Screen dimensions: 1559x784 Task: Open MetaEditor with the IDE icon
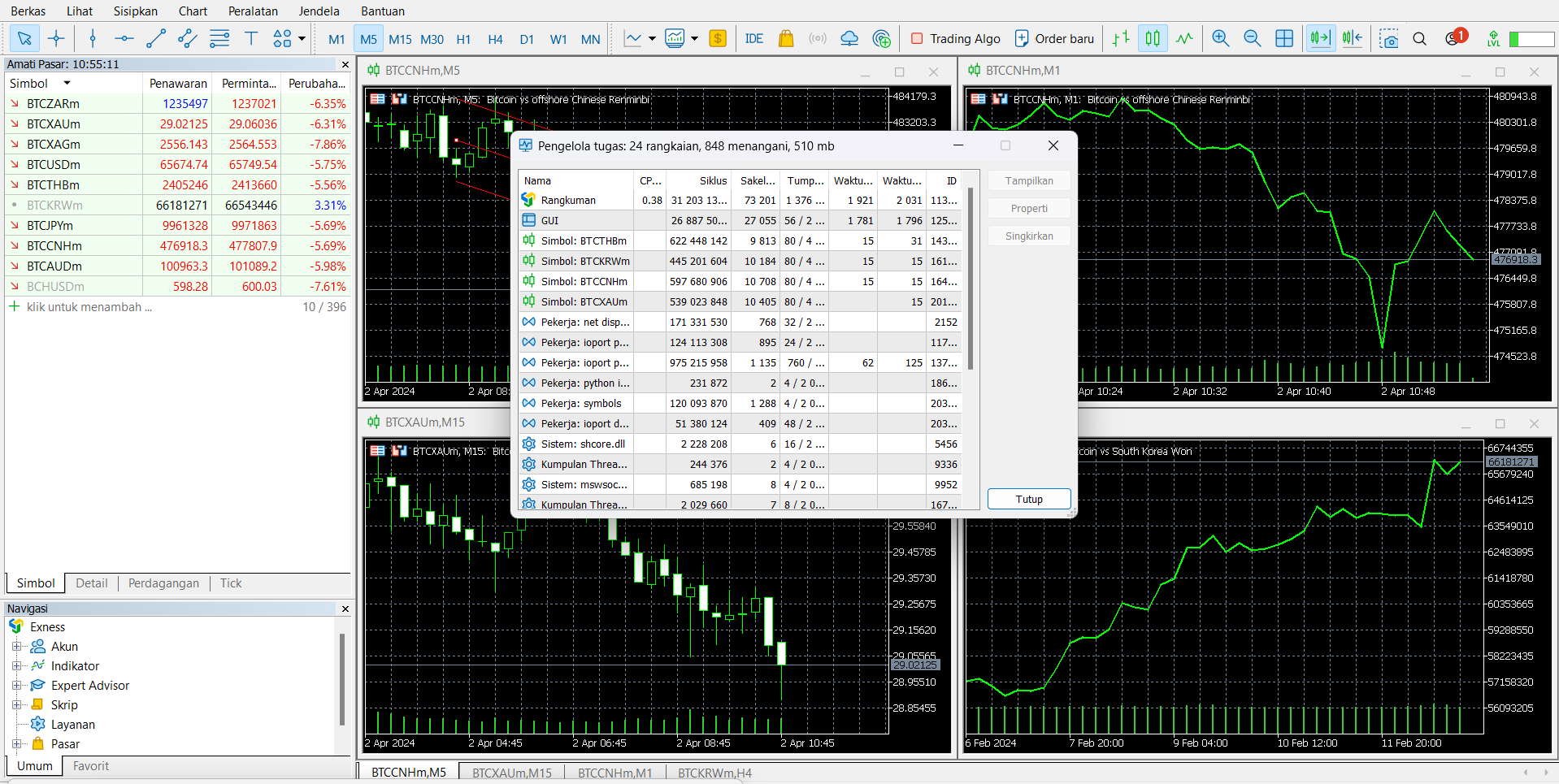coord(754,38)
